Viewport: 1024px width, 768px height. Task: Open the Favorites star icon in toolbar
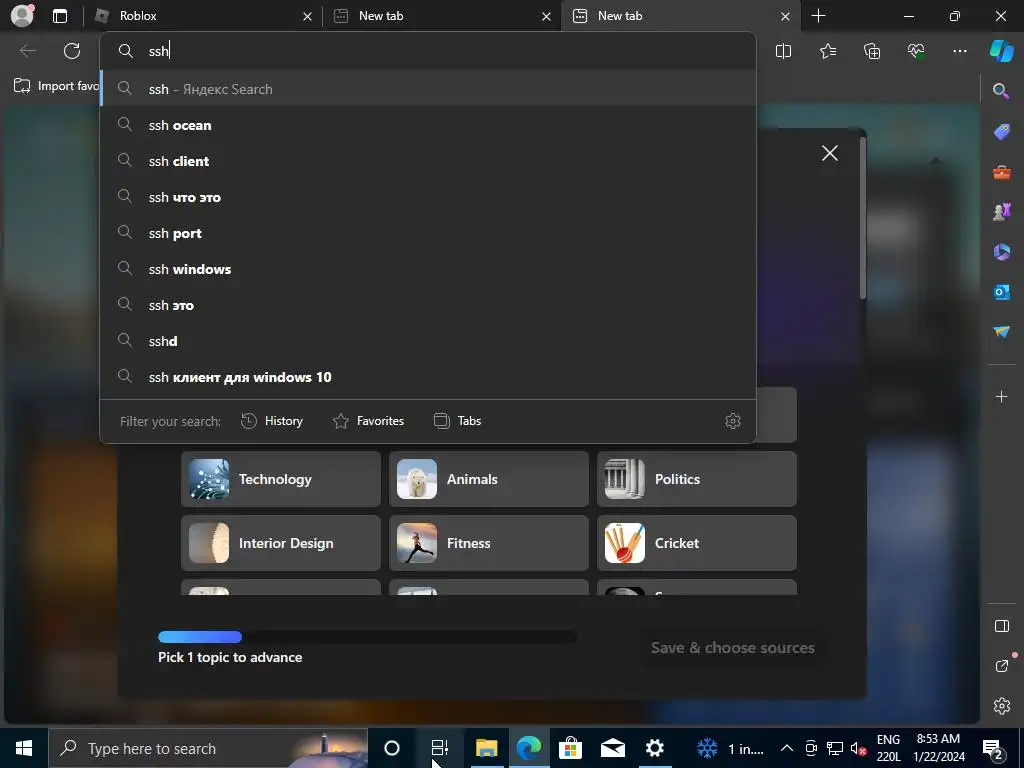[x=827, y=51]
